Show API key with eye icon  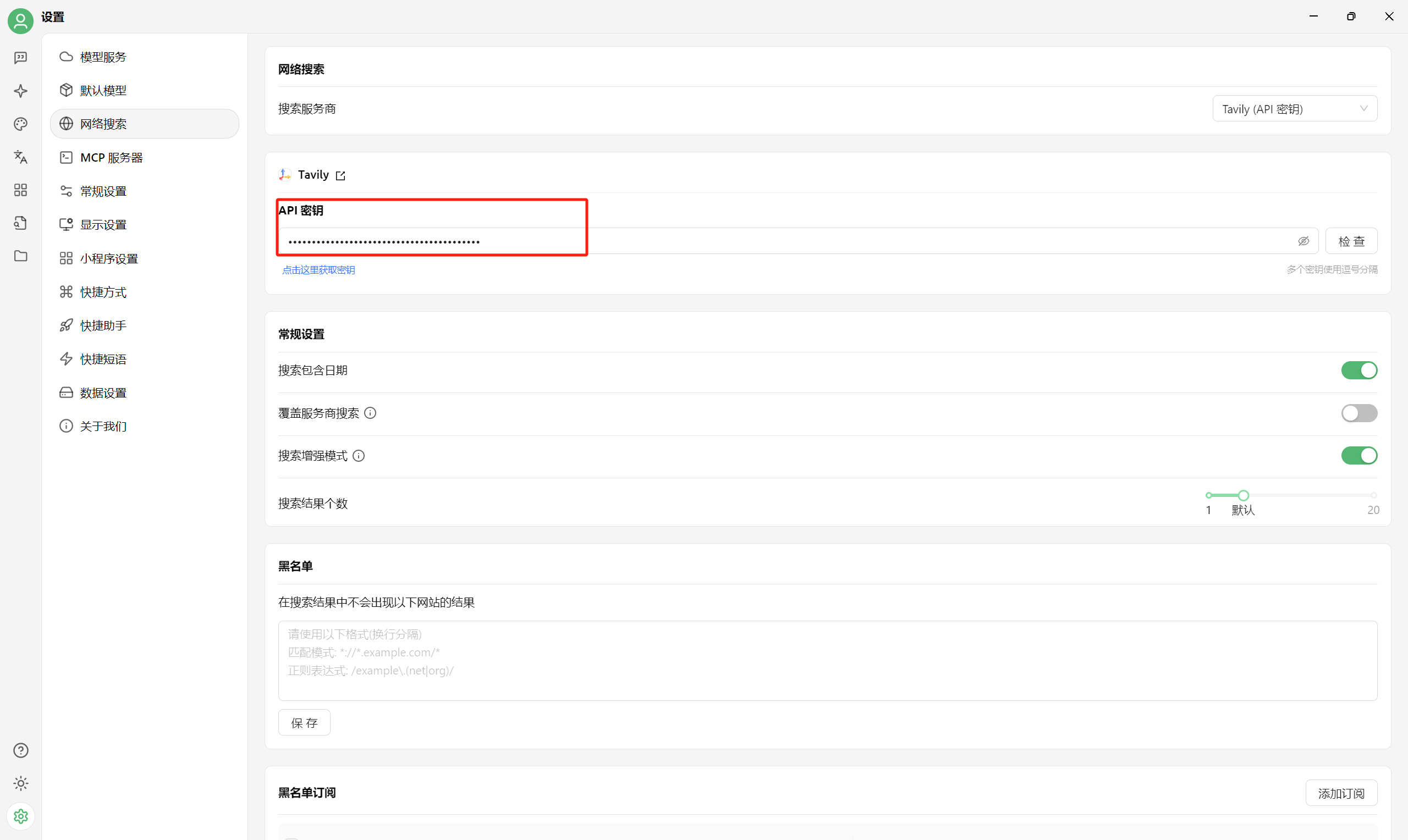(x=1303, y=241)
